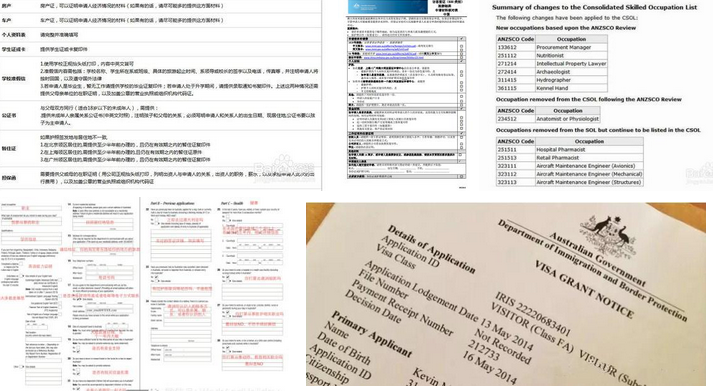Image resolution: width=713 pixels, height=391 pixels.
Task: Click the first blue hyperlink in the checklist
Action: pos(390,46)
